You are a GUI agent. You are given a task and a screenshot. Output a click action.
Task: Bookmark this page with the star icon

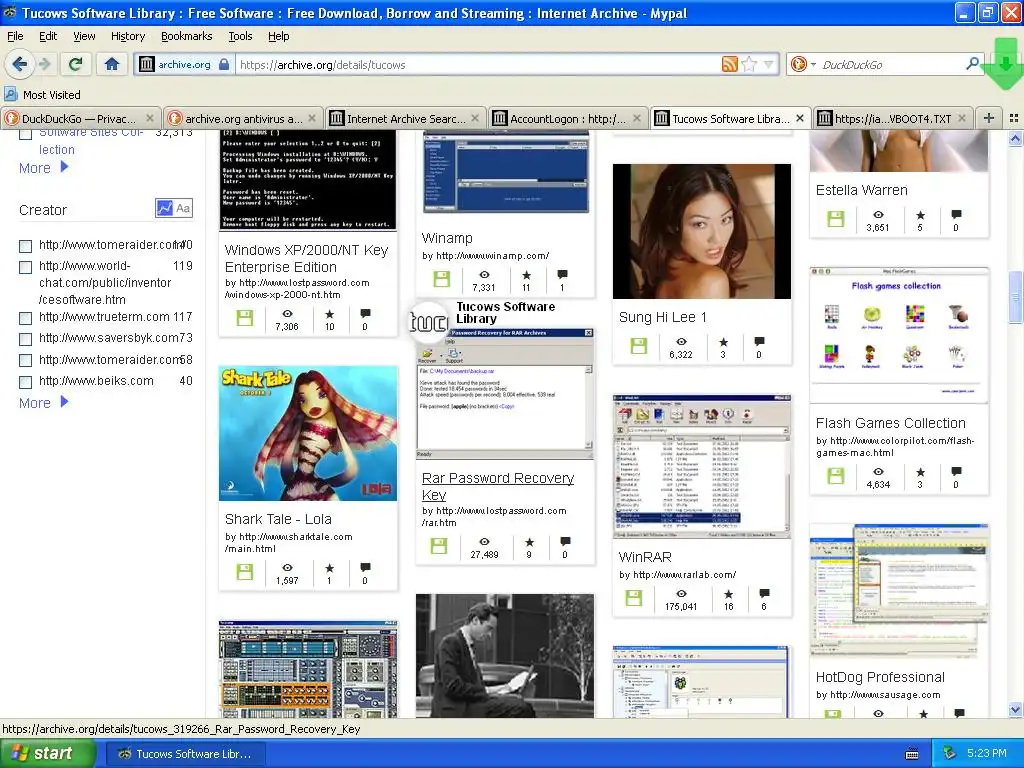click(750, 64)
